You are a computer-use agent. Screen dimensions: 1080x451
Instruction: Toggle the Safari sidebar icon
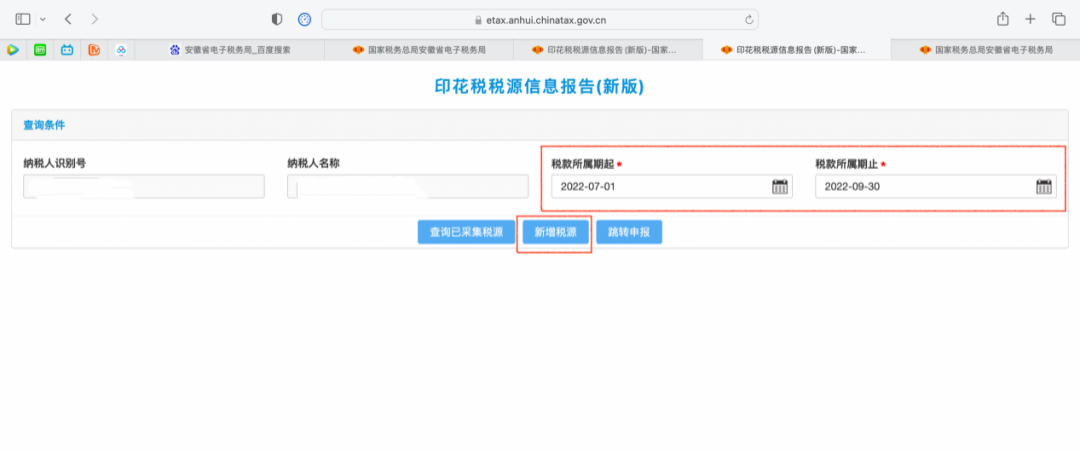pos(23,19)
